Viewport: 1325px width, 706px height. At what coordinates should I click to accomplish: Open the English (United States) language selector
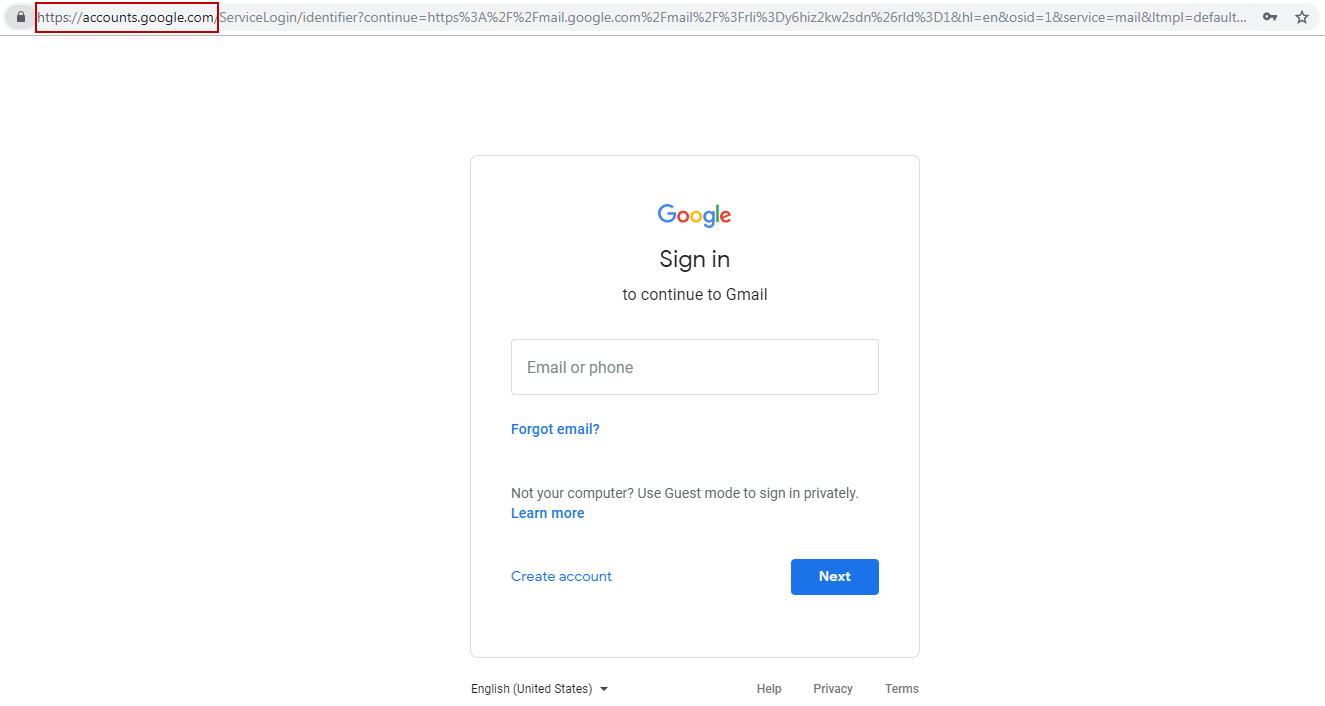(x=532, y=689)
